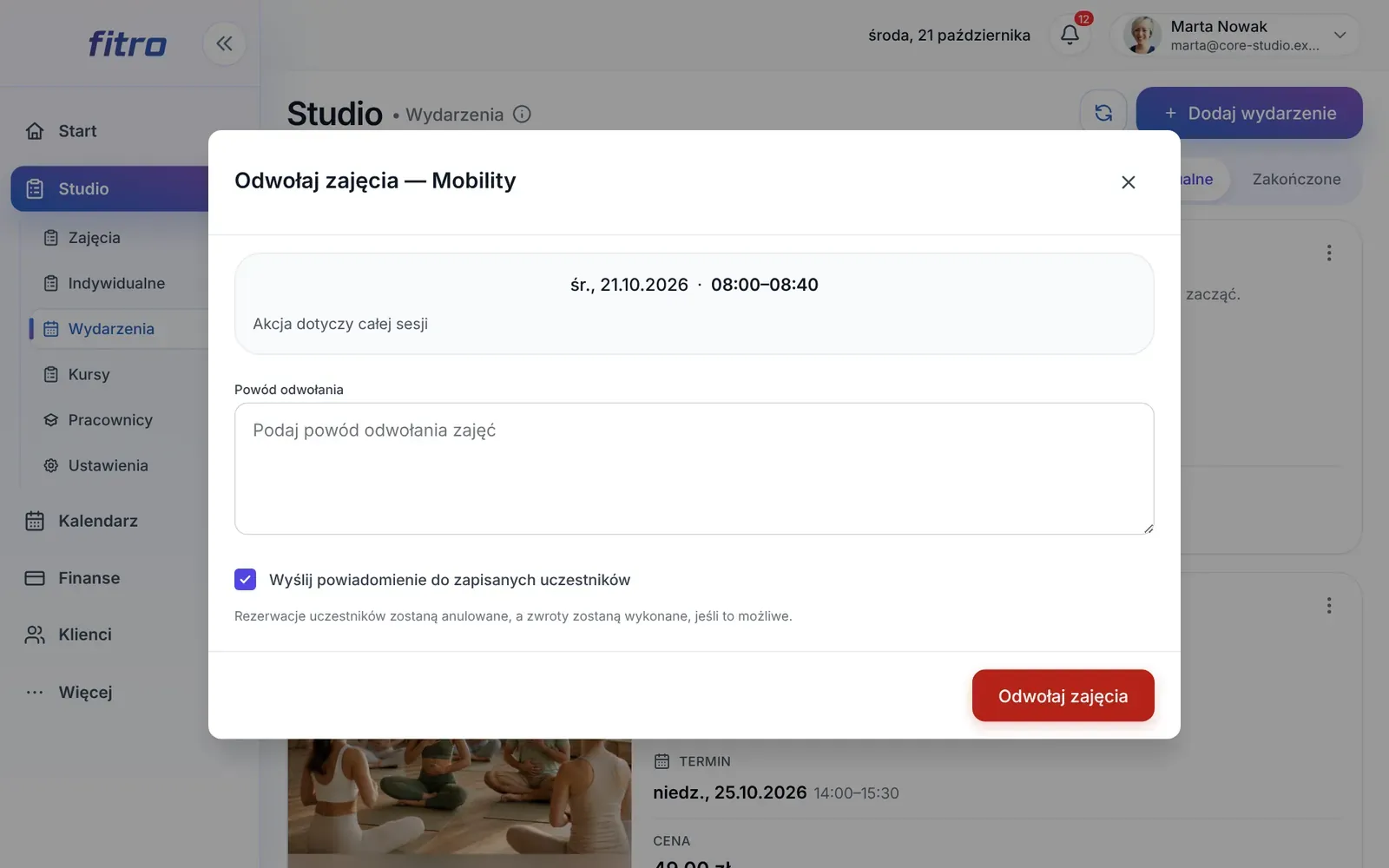Click the refresh events icon
Viewport: 1389px width, 868px height.
(1103, 113)
